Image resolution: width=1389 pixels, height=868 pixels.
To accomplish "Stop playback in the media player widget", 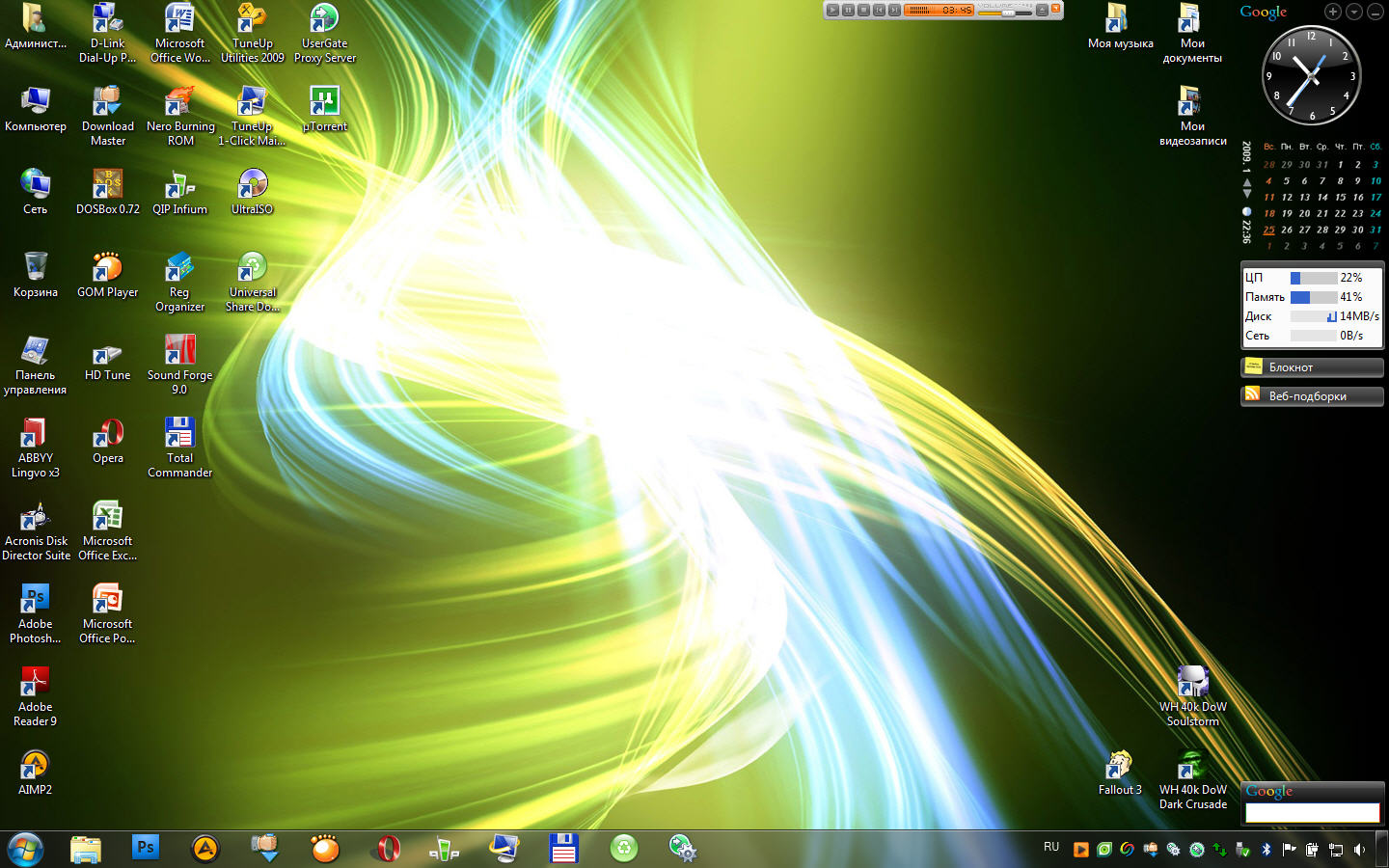I will click(x=863, y=10).
